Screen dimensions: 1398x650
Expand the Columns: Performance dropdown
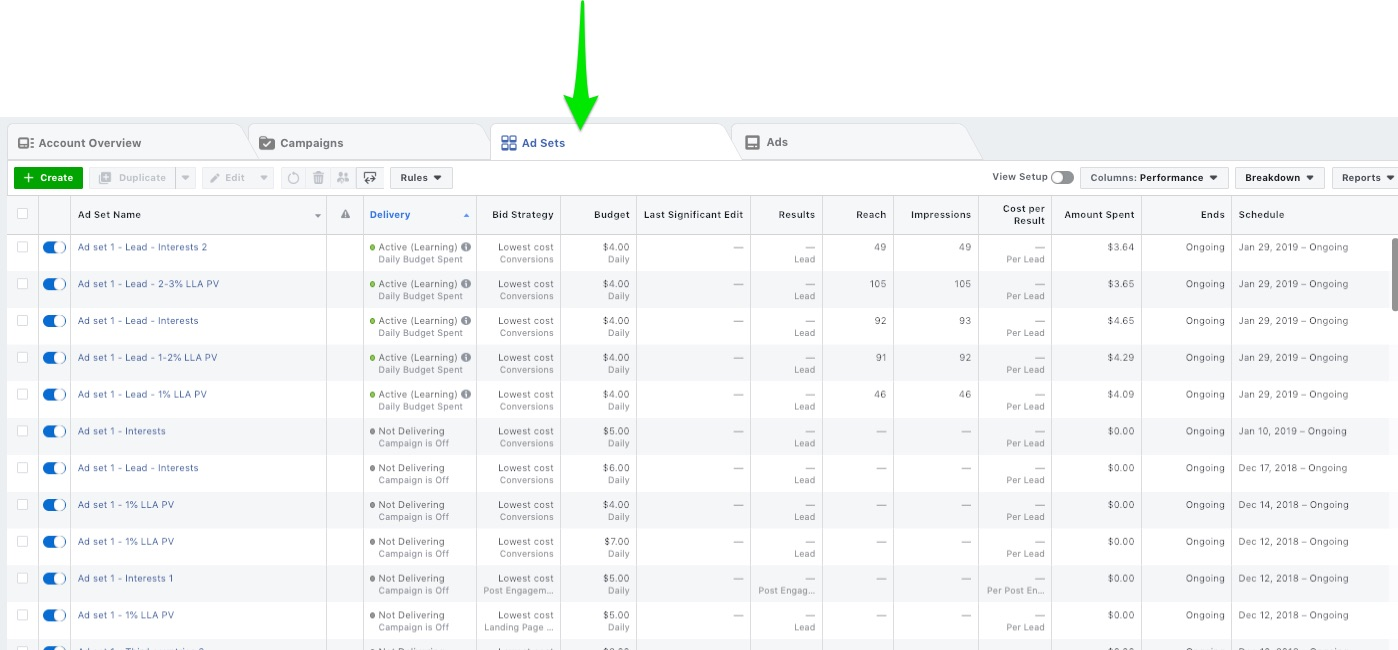1154,177
